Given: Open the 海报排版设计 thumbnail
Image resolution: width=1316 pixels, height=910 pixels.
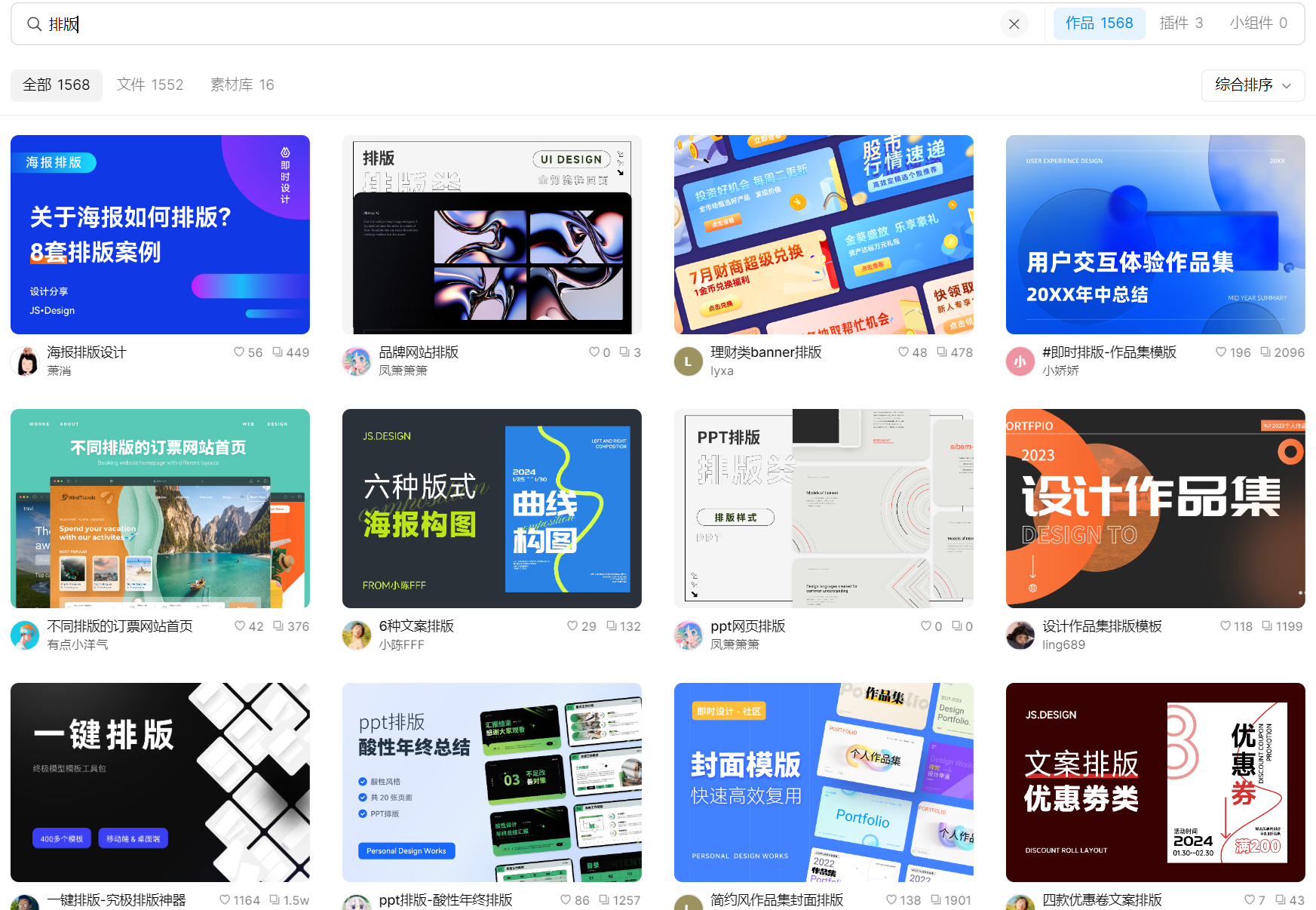Looking at the screenshot, I should [x=160, y=235].
